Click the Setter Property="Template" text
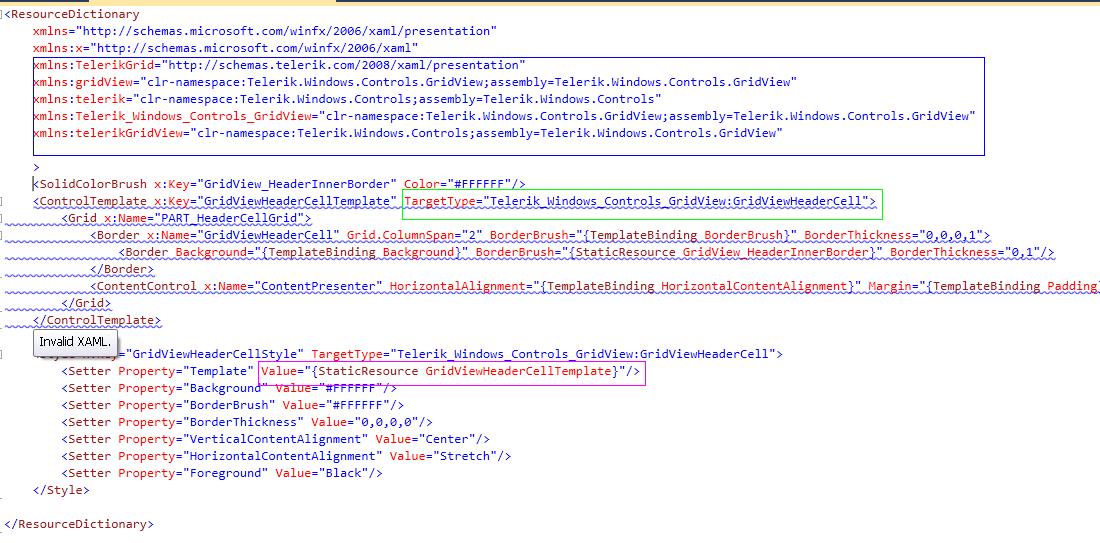 pos(161,371)
